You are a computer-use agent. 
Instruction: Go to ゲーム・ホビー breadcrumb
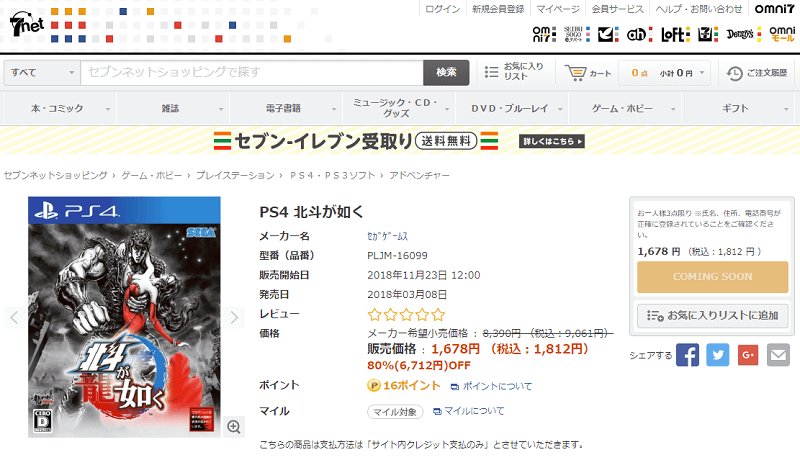[x=152, y=175]
